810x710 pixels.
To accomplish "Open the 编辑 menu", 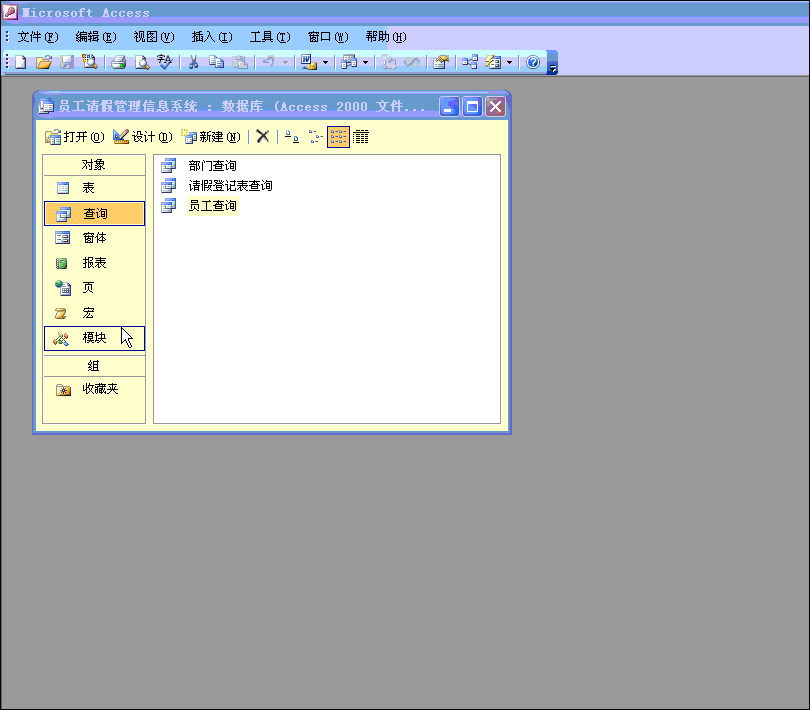I will (x=96, y=37).
